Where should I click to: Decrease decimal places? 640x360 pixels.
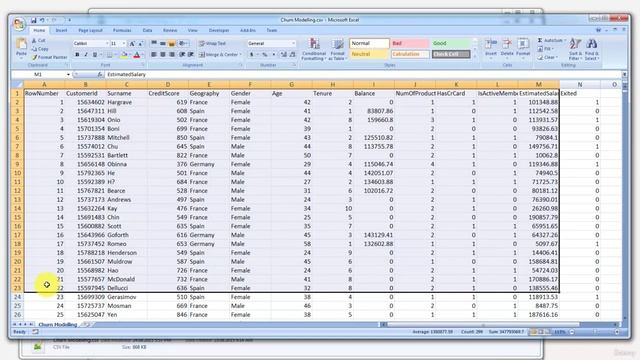[292, 54]
